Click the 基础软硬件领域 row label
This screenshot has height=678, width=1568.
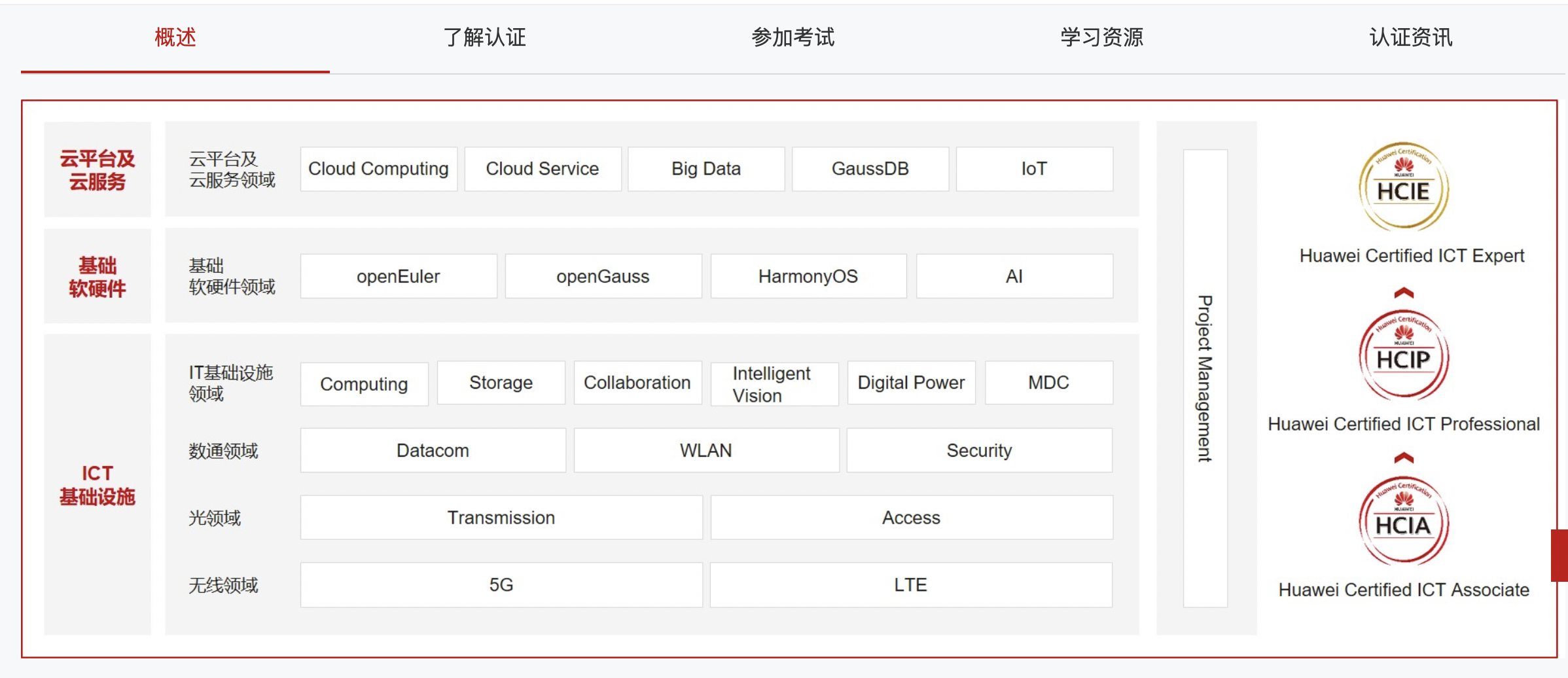tap(232, 276)
